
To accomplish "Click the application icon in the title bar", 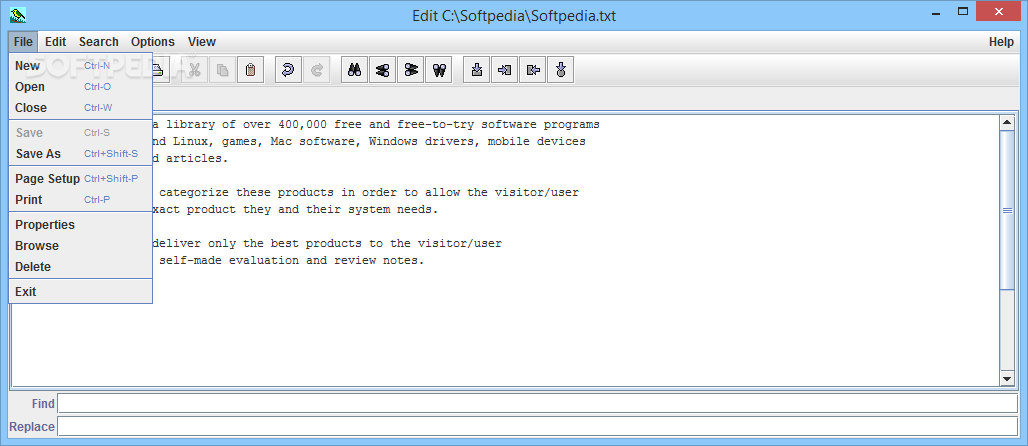I will coord(18,14).
